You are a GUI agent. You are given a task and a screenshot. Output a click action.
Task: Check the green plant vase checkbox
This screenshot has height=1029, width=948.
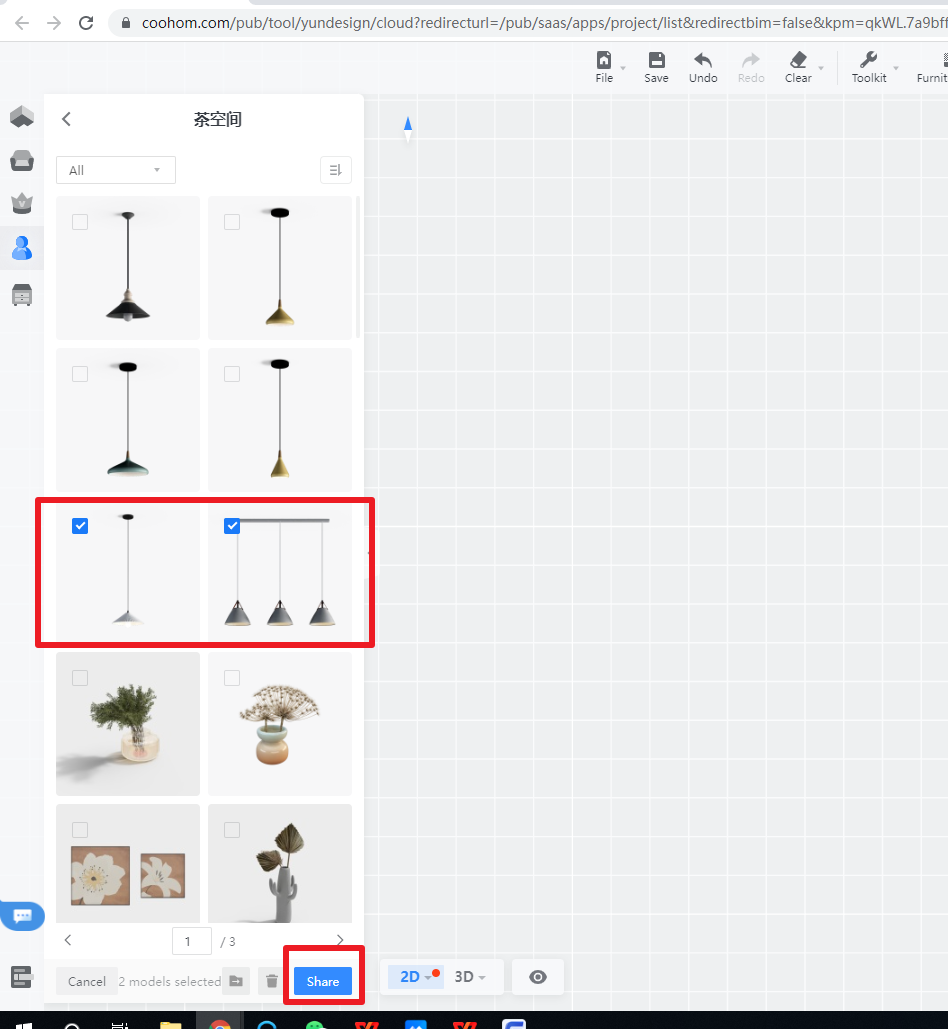click(x=80, y=678)
